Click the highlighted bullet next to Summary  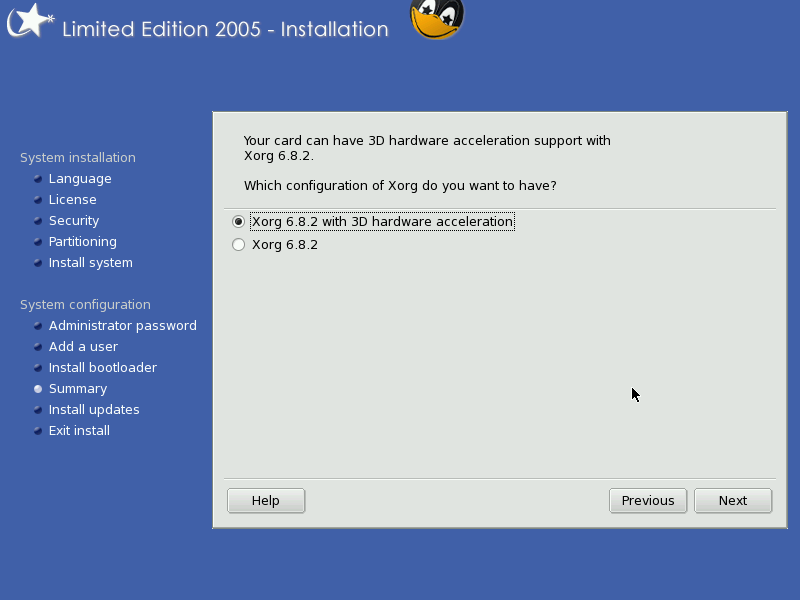[38, 389]
